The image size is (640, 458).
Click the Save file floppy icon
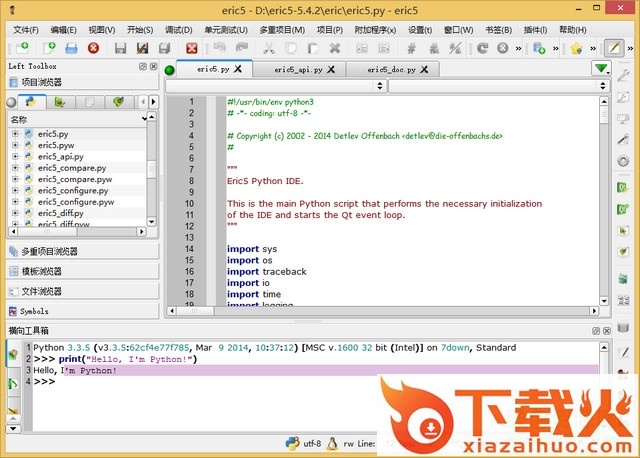(120, 48)
